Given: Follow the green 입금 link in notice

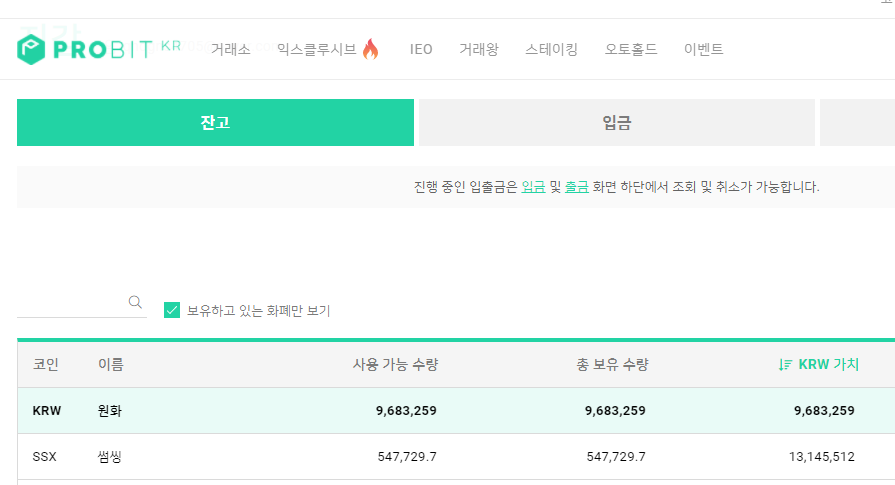Looking at the screenshot, I should pos(533,187).
